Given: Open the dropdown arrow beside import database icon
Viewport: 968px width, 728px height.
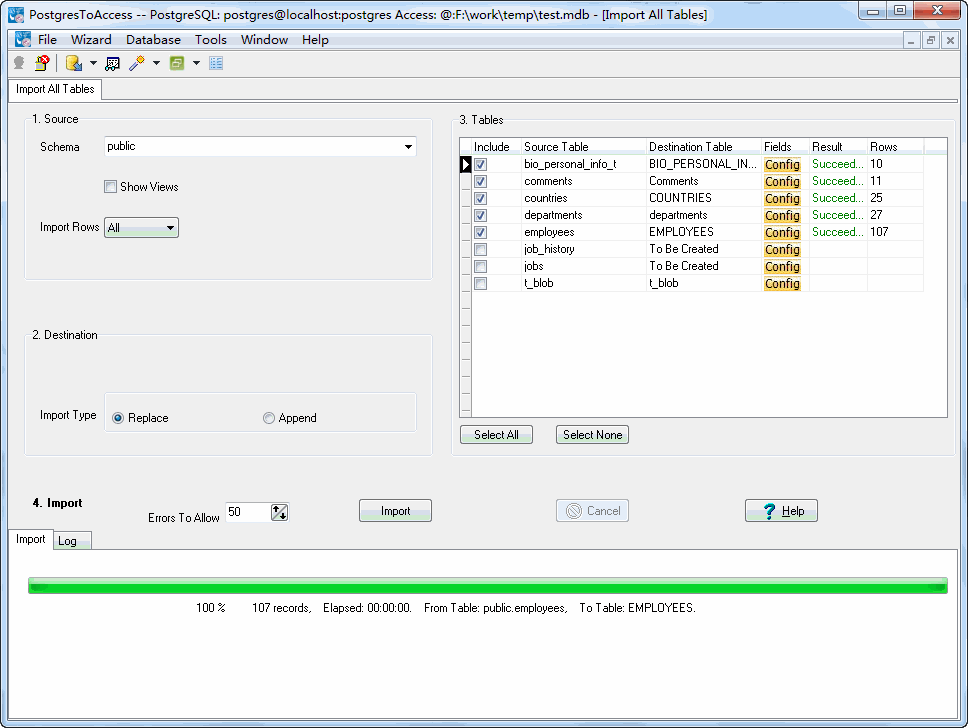Looking at the screenshot, I should click(x=93, y=63).
